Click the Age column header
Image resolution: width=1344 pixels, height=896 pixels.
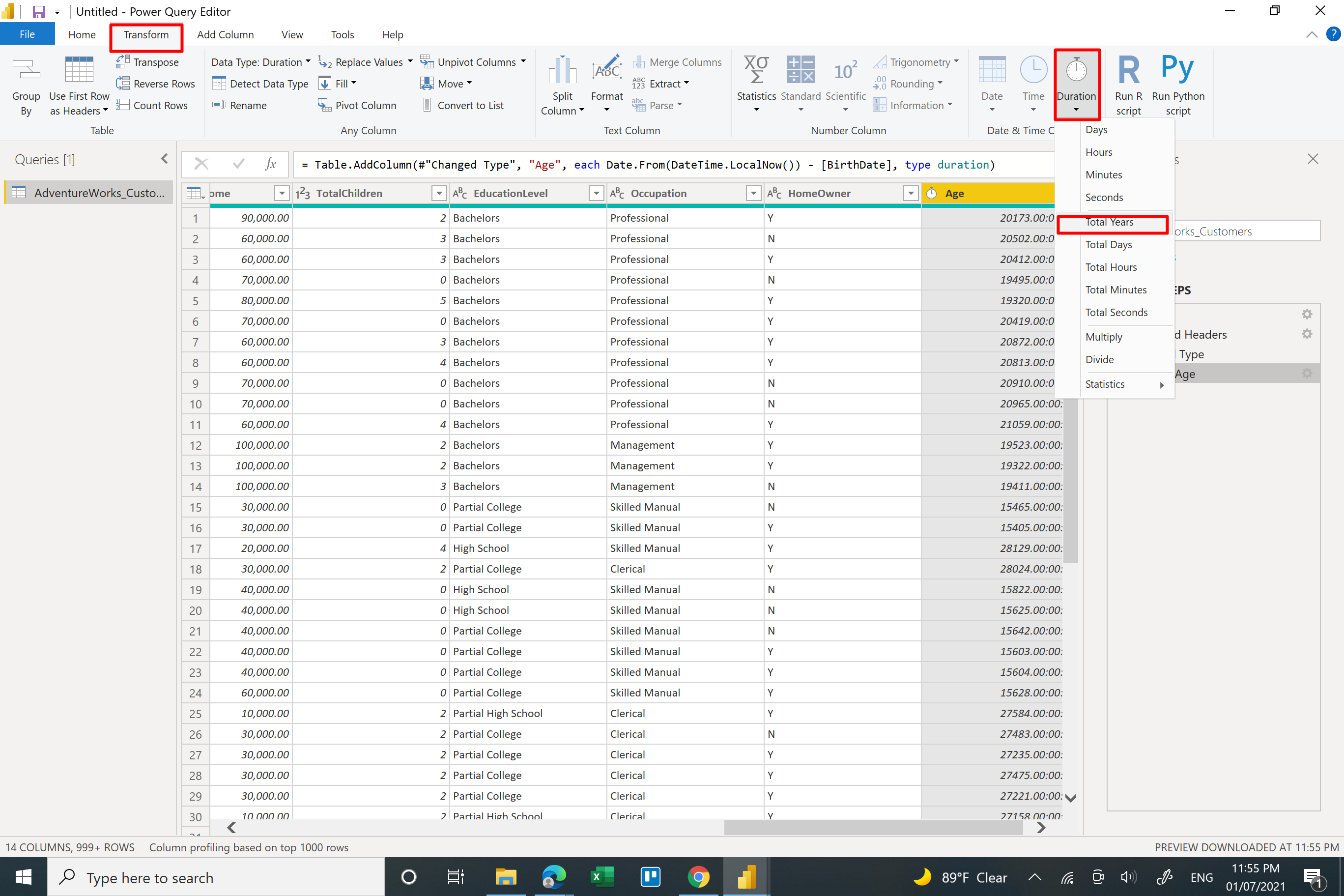988,193
